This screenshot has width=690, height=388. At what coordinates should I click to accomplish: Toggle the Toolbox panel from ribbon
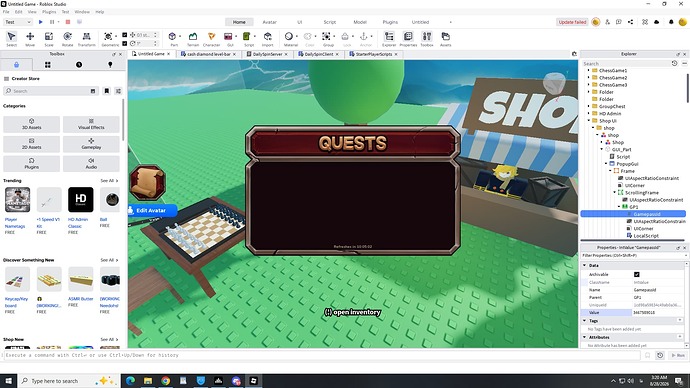point(427,39)
